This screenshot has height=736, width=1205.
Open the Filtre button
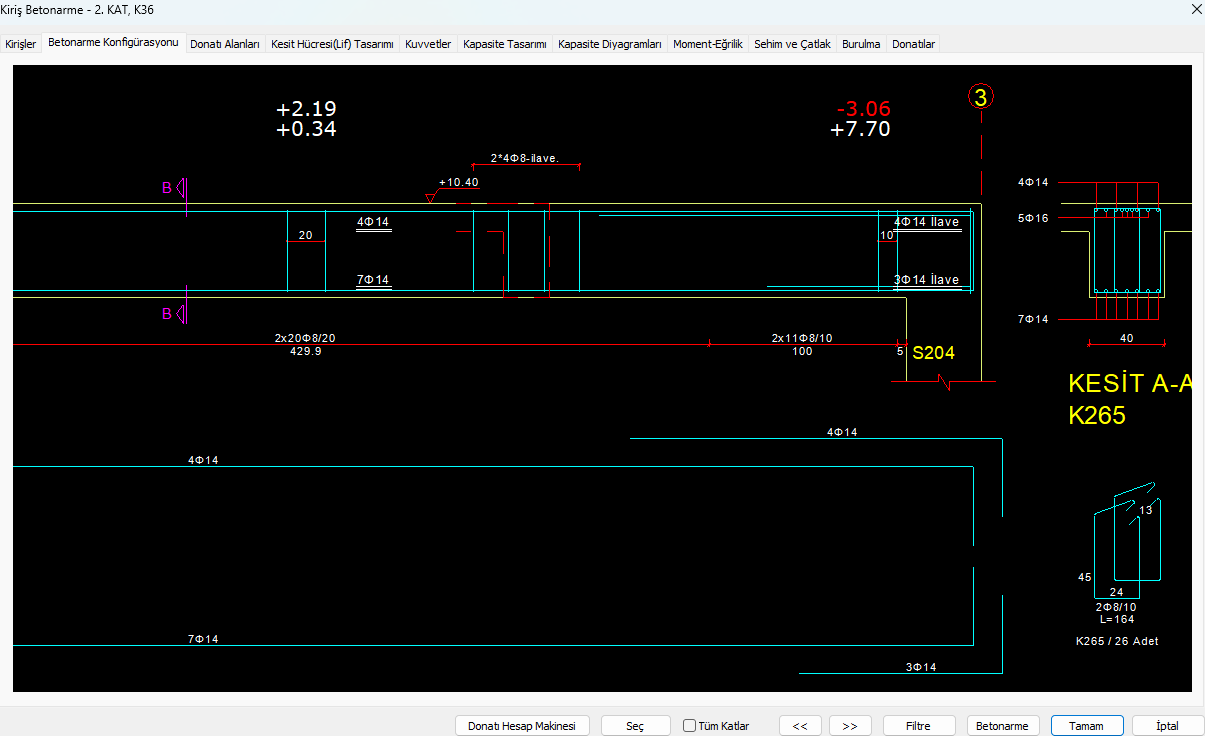pos(918,726)
